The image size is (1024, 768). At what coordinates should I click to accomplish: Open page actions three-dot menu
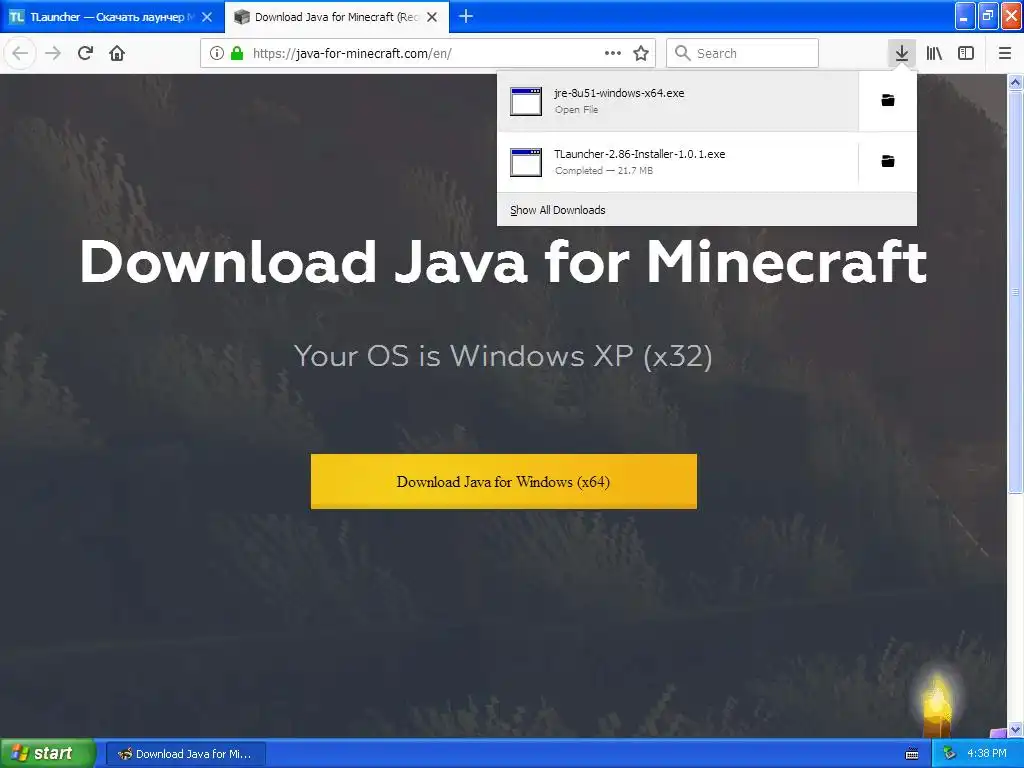(x=613, y=53)
